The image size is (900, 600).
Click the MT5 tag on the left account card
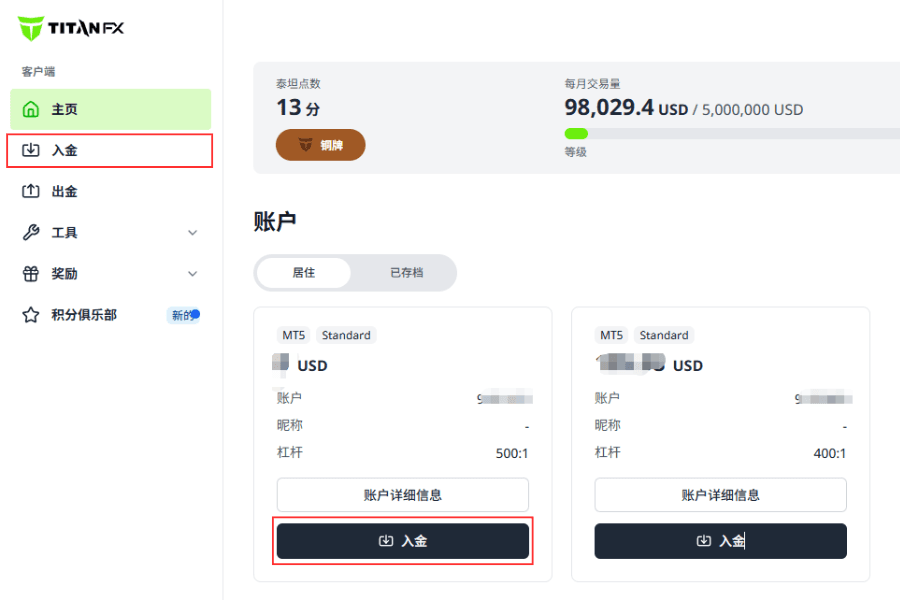[293, 335]
